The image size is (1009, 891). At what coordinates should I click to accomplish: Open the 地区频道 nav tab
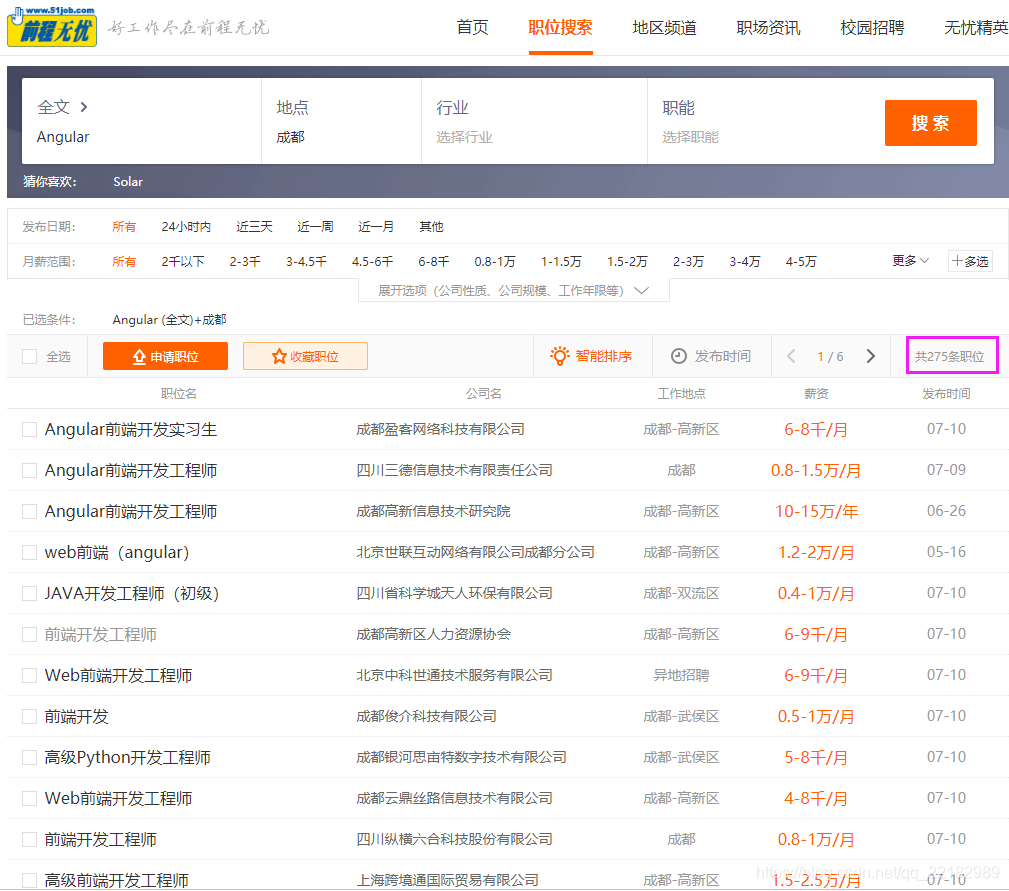(x=664, y=28)
